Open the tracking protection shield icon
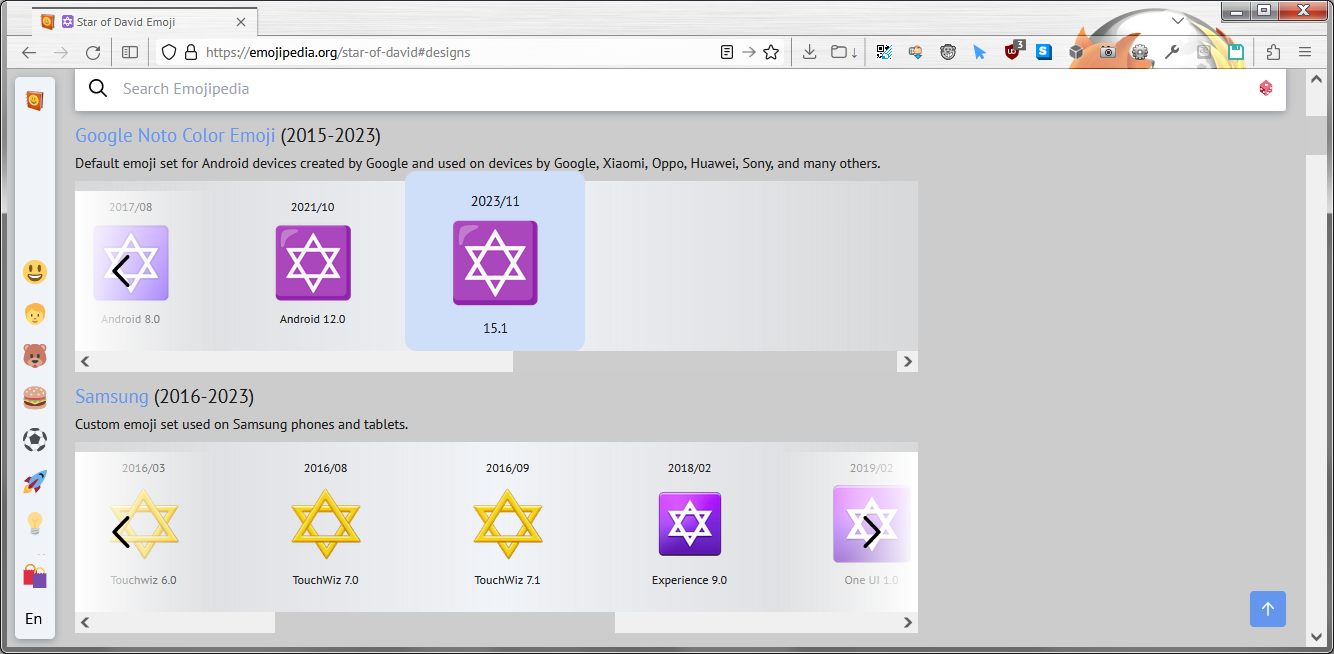The image size is (1334, 654). tap(169, 52)
